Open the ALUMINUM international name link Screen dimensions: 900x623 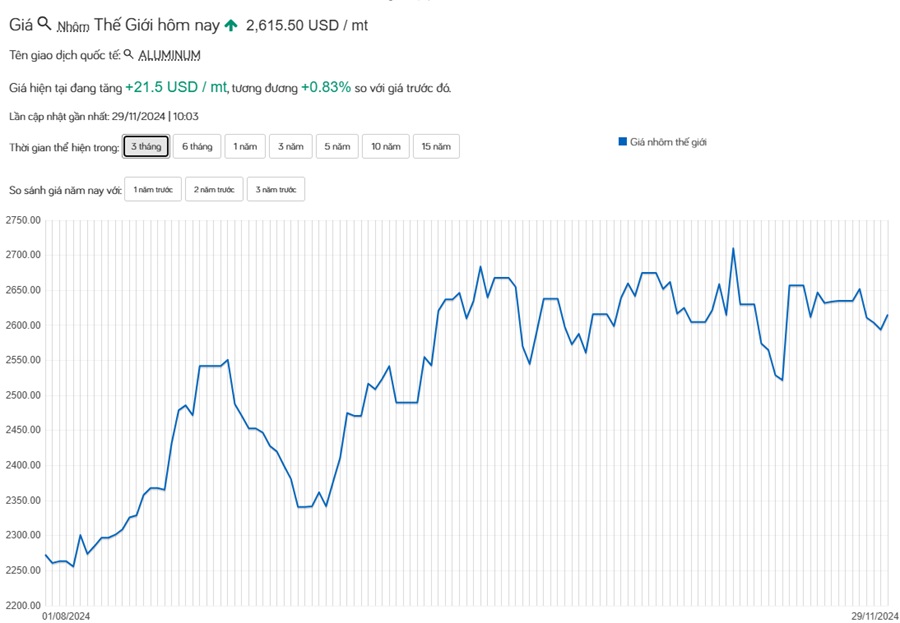coord(169,56)
